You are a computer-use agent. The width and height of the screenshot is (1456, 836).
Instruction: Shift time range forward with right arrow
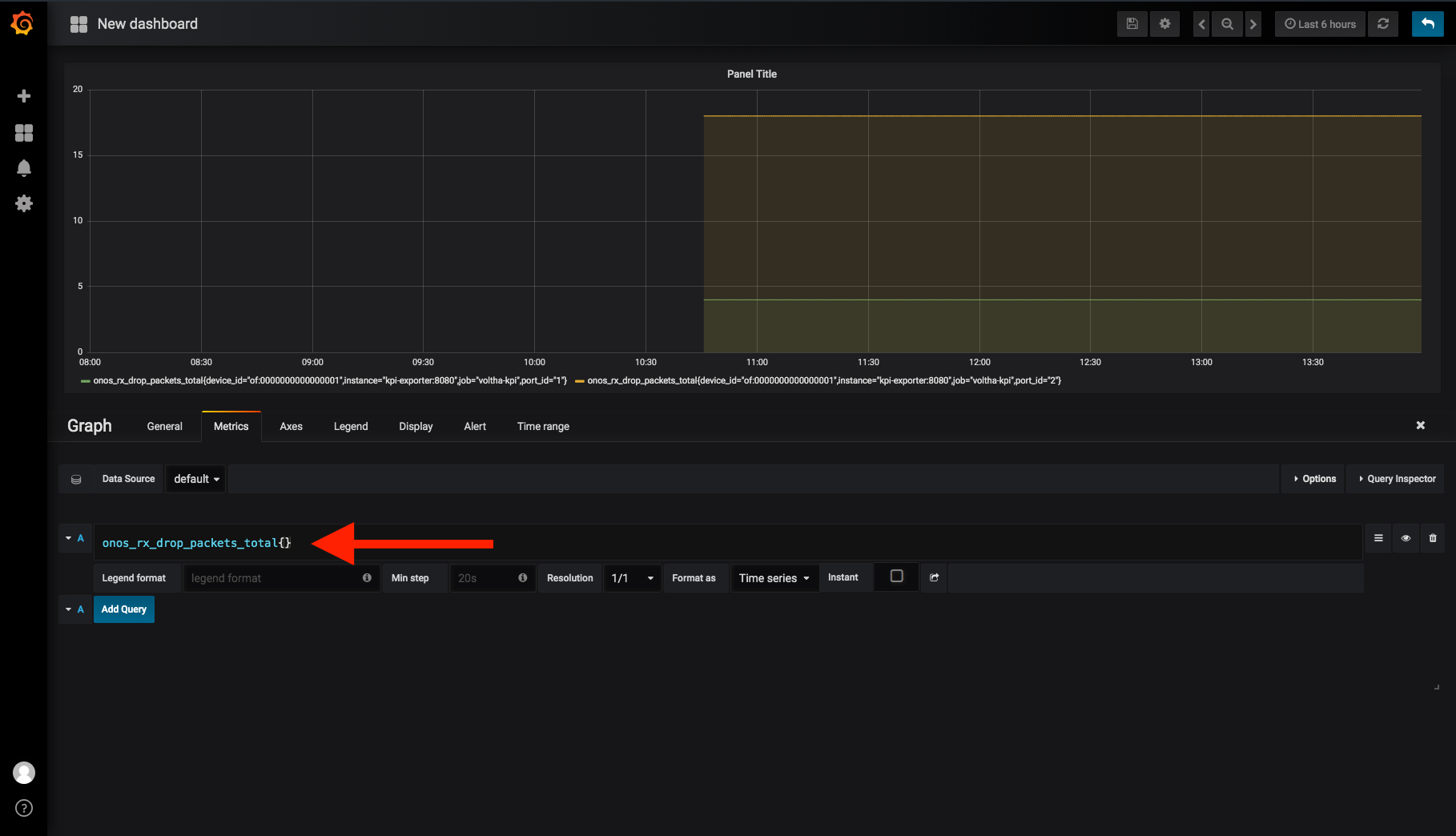(1253, 24)
